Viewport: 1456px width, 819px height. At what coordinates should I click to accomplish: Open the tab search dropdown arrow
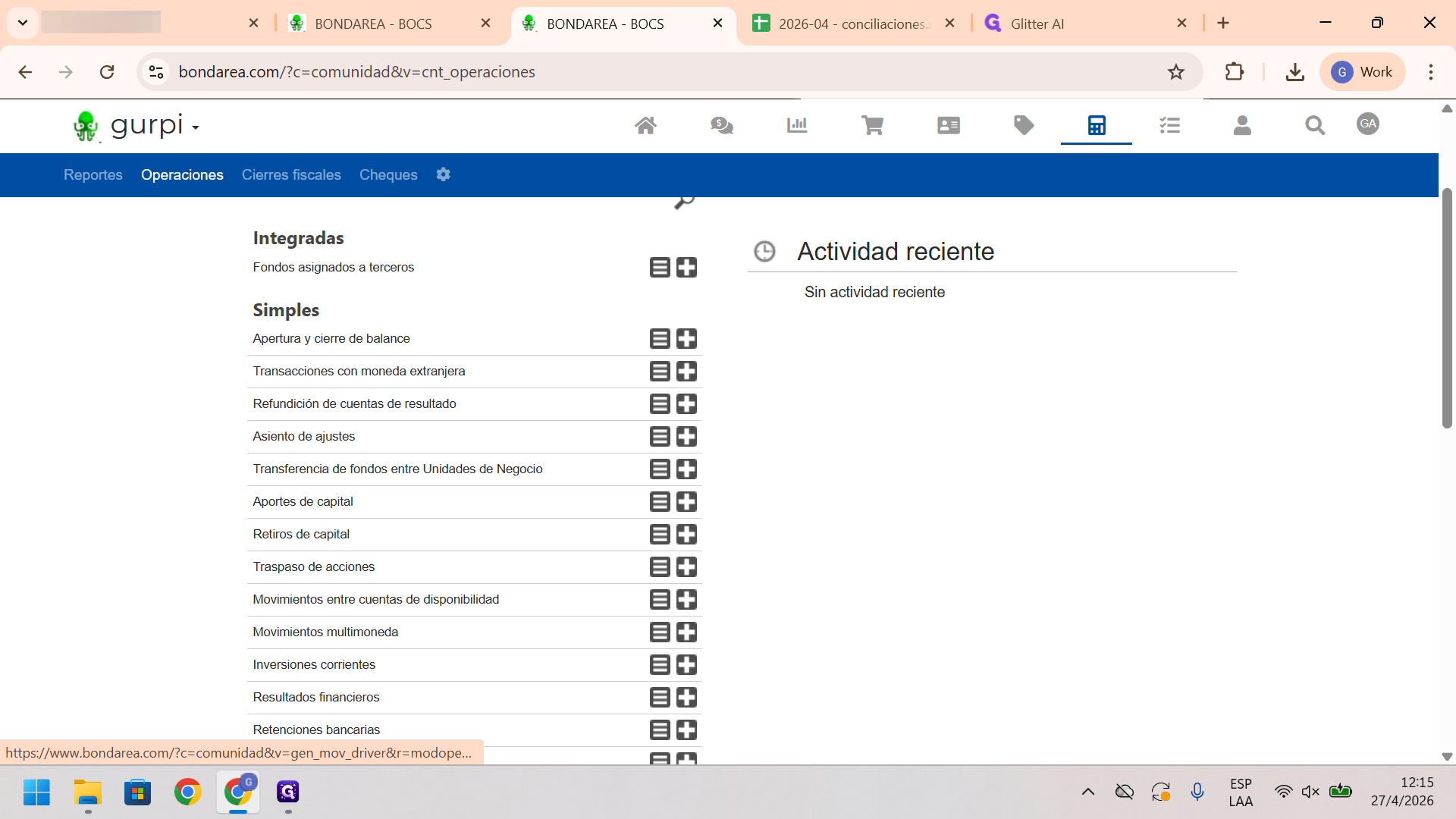pyautogui.click(x=23, y=23)
